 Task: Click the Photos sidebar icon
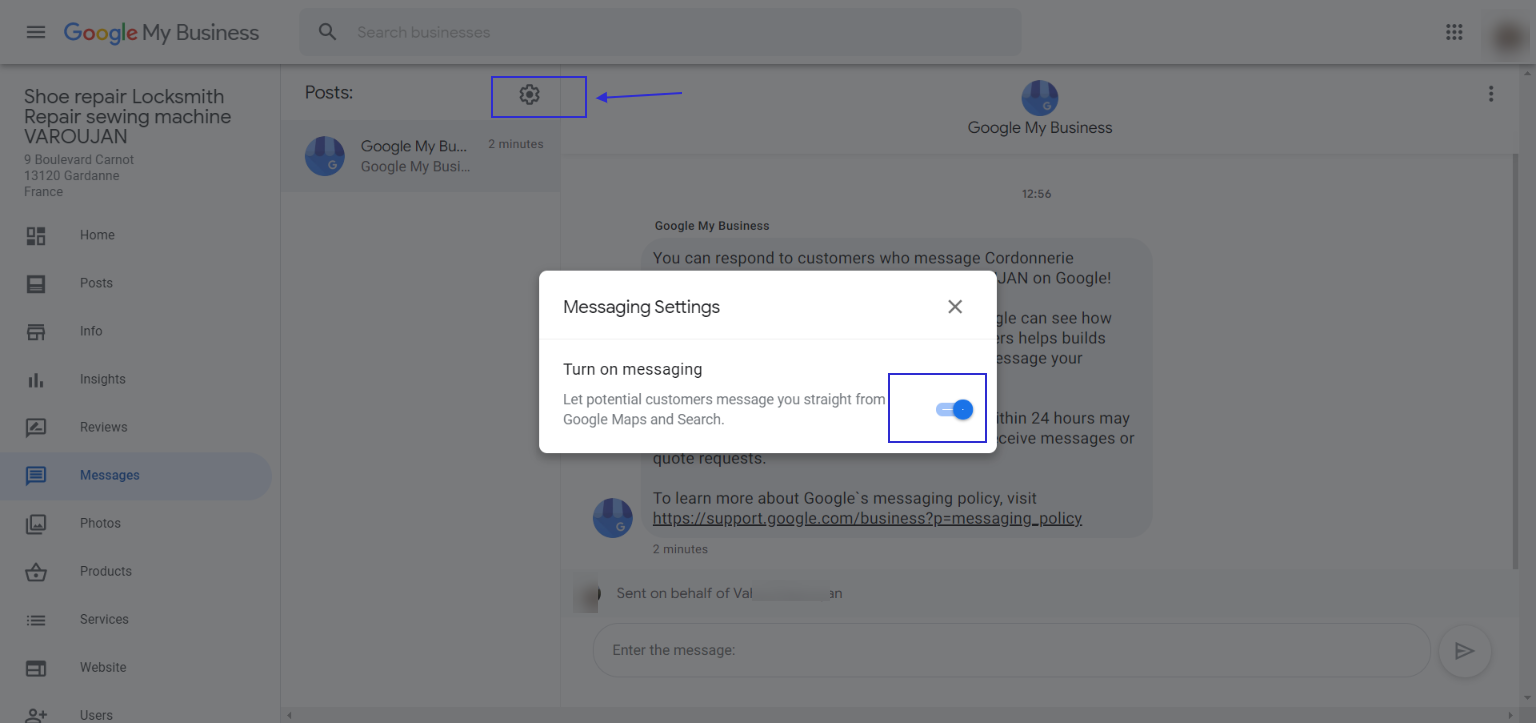36,523
